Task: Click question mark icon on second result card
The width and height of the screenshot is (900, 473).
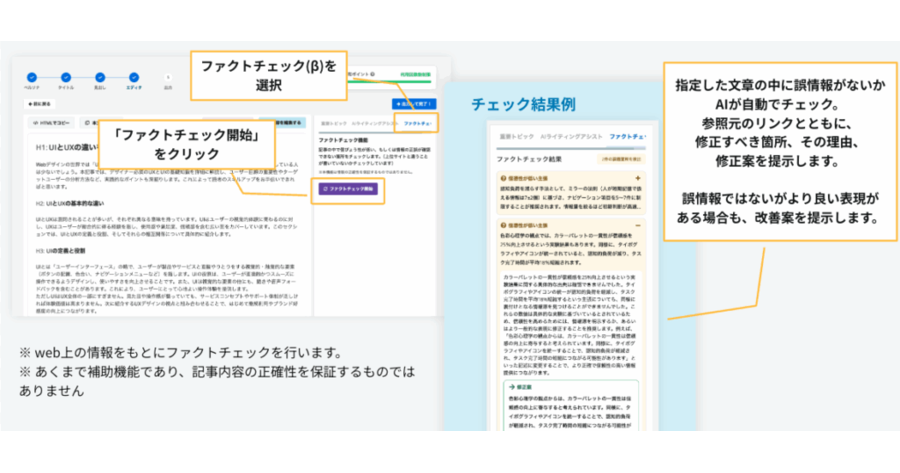Action: click(x=503, y=226)
